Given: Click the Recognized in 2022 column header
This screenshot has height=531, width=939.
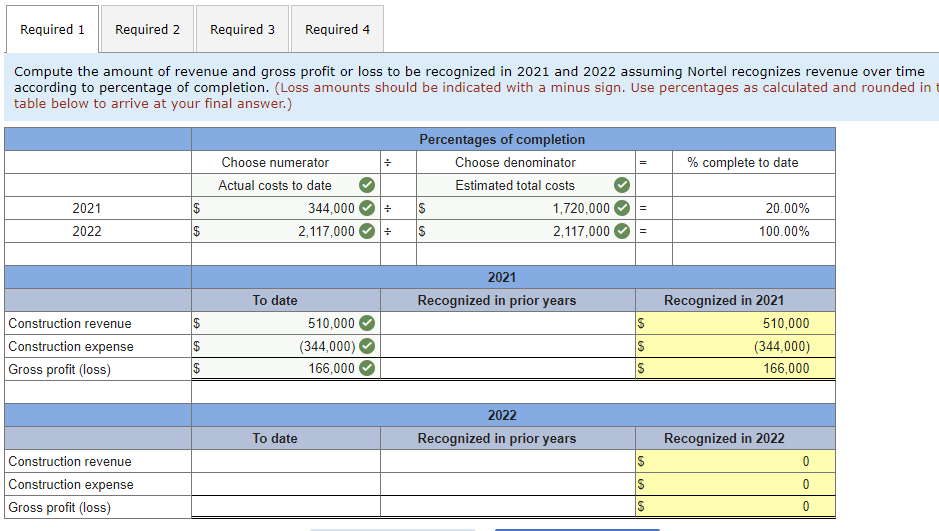Looking at the screenshot, I should (724, 438).
